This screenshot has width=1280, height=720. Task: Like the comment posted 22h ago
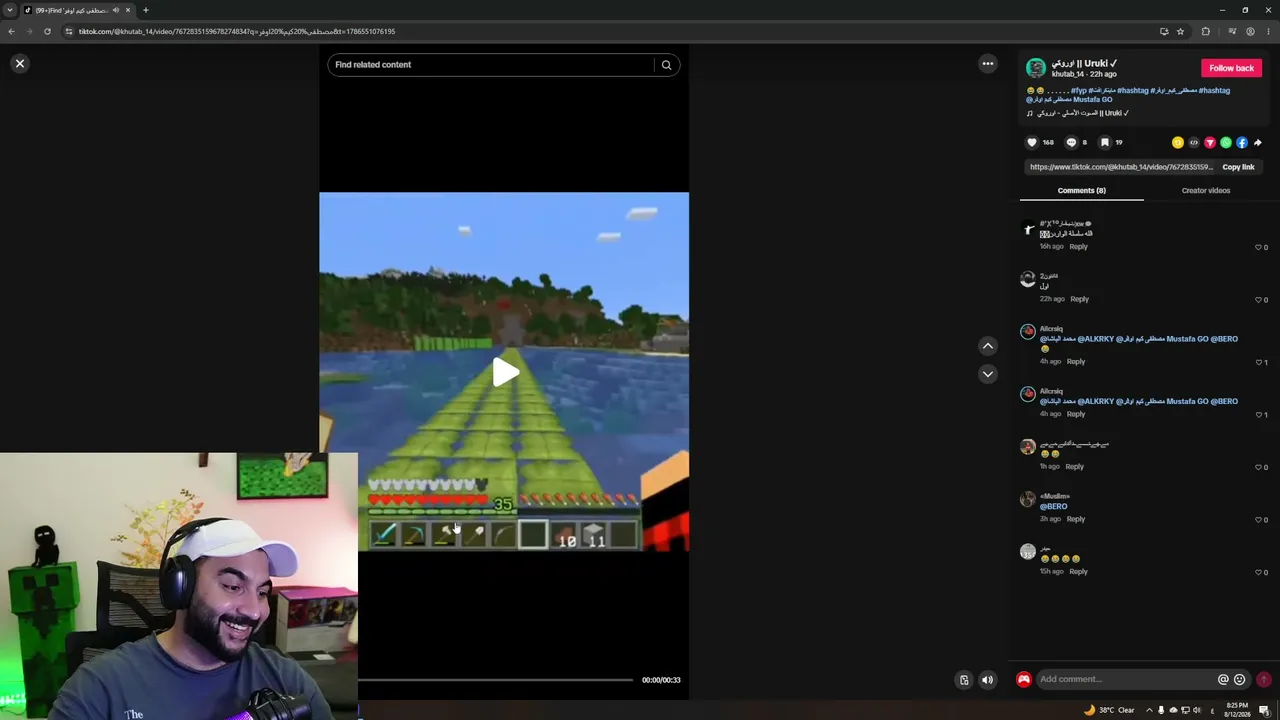pos(1259,300)
